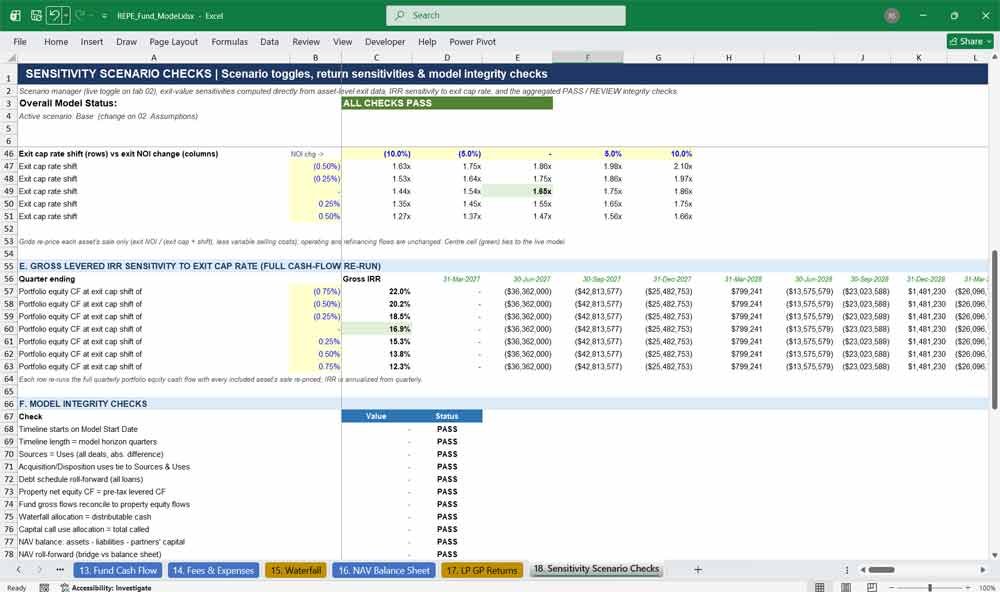Click the ellipsis to show more sheet tabs

[60, 570]
